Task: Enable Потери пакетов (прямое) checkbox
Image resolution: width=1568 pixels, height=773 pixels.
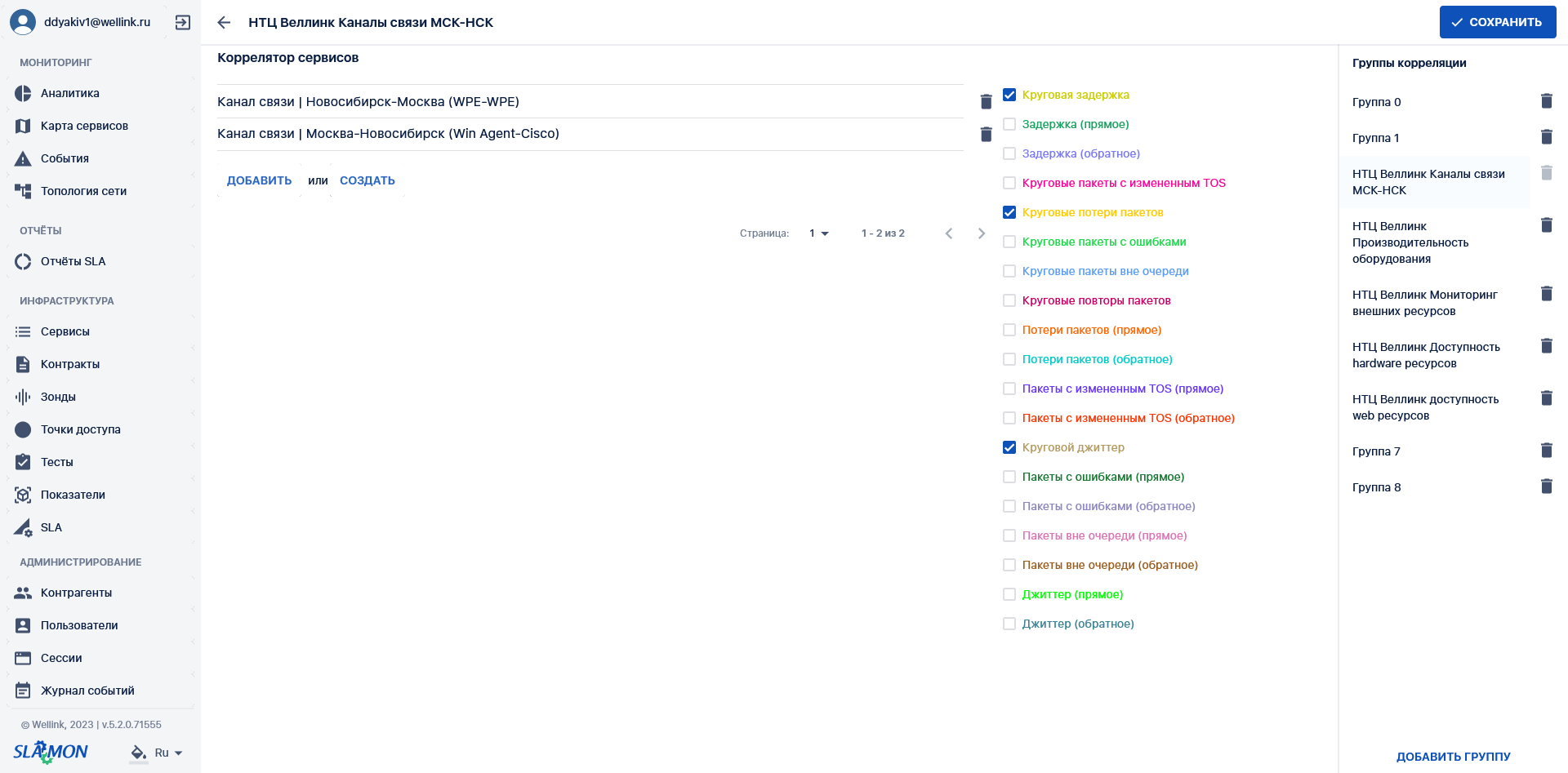Action: pyautogui.click(x=1009, y=330)
